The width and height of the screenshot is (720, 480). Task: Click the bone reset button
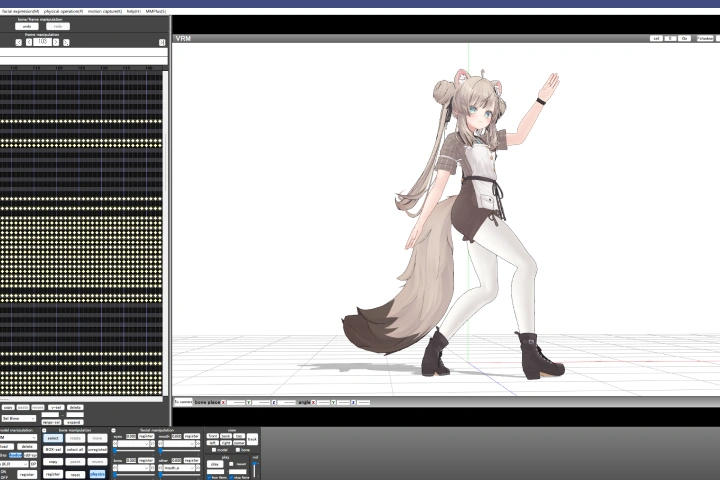click(75, 474)
